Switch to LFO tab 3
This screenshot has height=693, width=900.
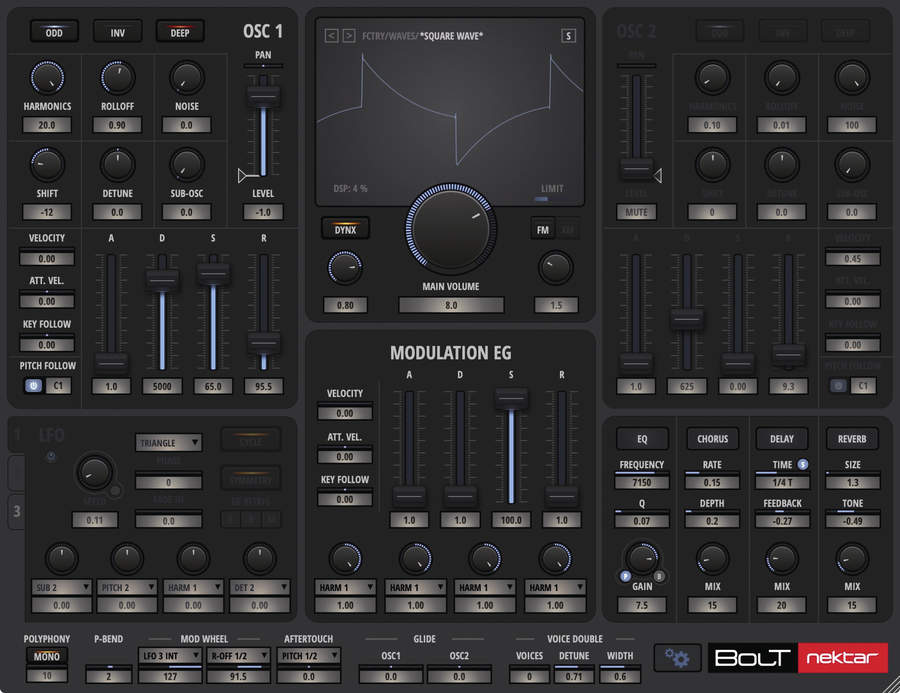point(17,511)
